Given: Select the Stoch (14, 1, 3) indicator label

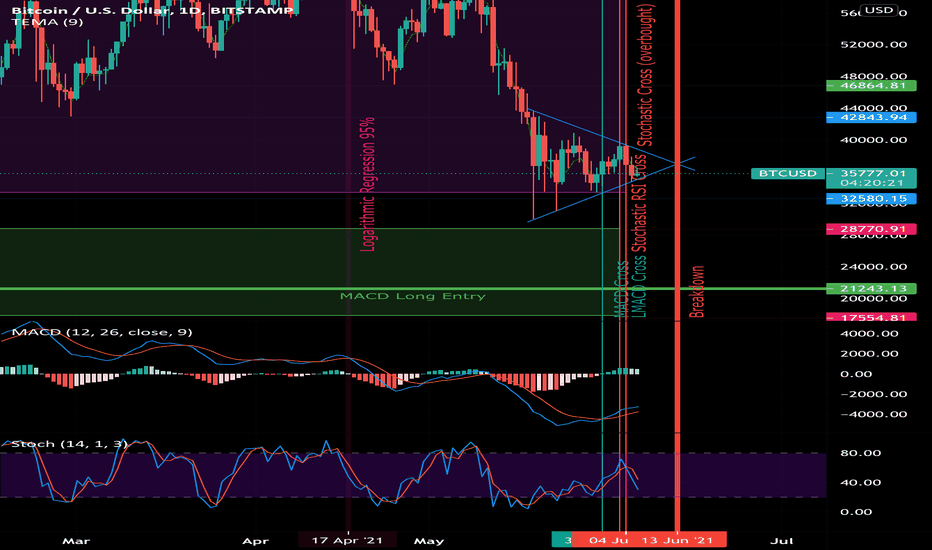Looking at the screenshot, I should [69, 444].
